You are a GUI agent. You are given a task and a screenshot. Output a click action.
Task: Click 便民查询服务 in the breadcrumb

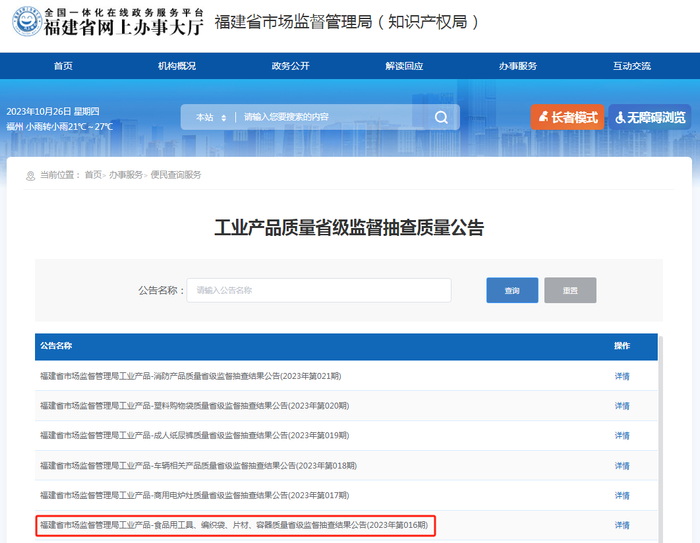176,175
